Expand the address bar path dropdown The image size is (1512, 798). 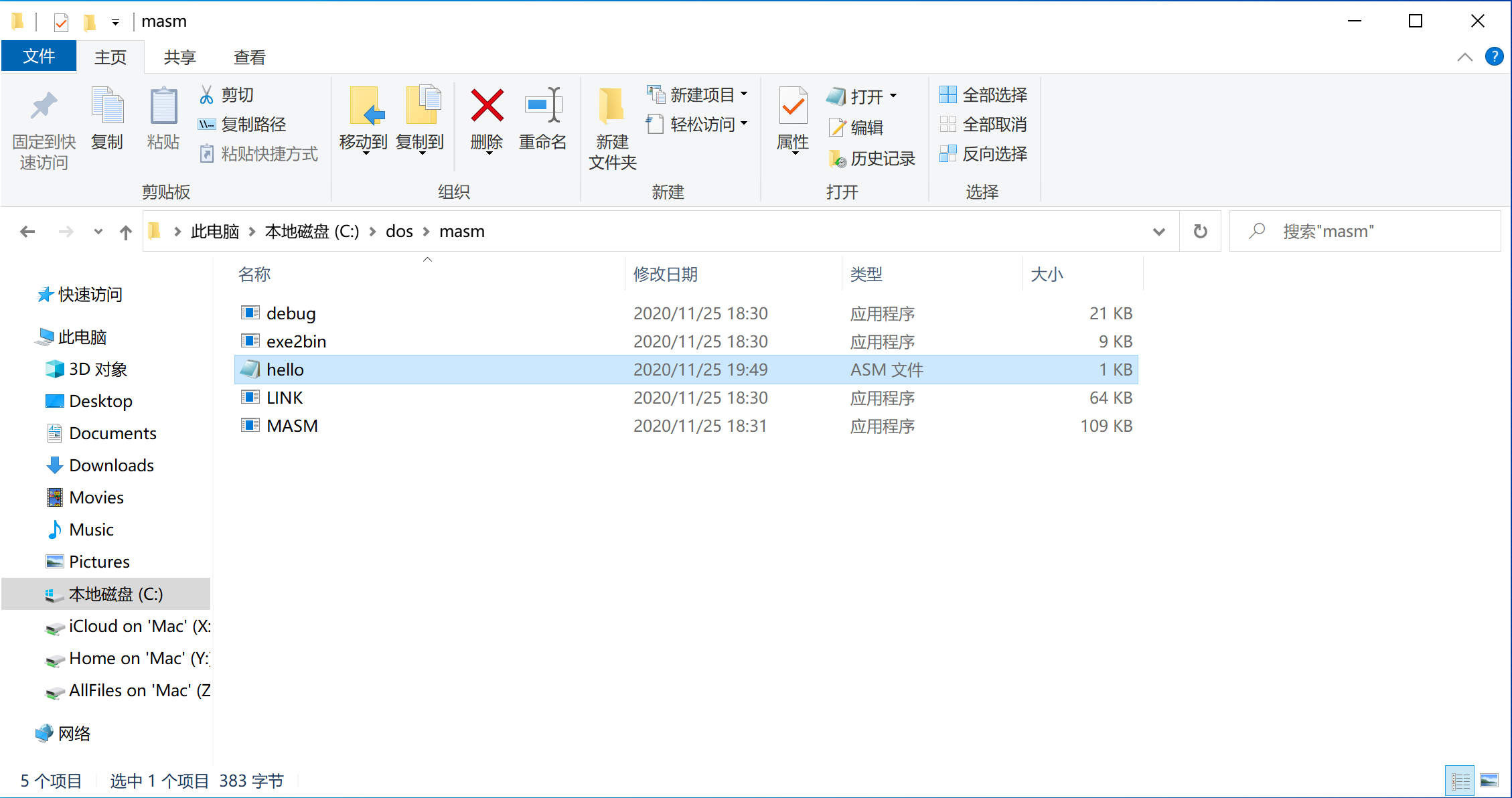[x=1158, y=231]
